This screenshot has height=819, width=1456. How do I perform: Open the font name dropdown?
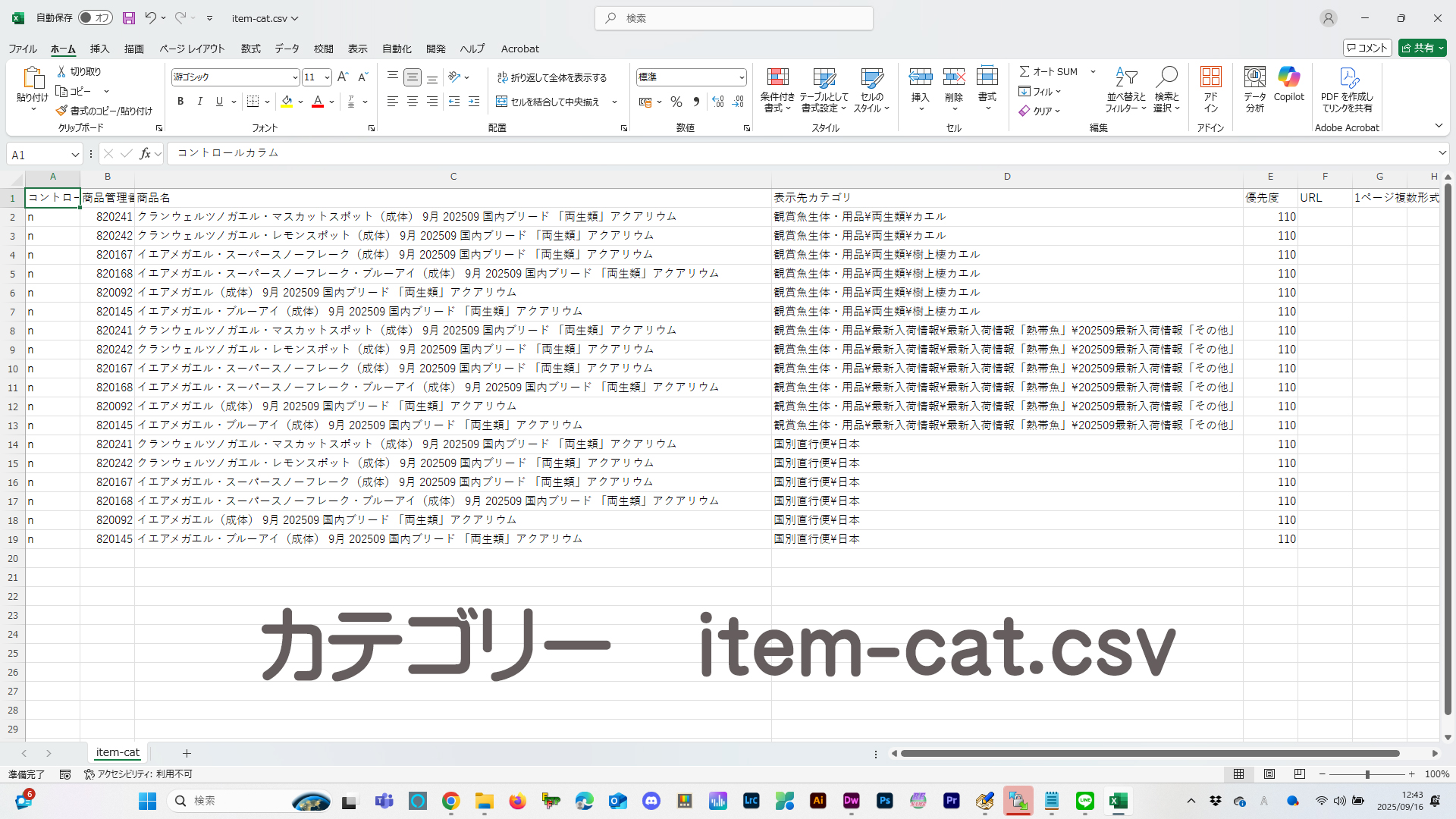click(295, 77)
